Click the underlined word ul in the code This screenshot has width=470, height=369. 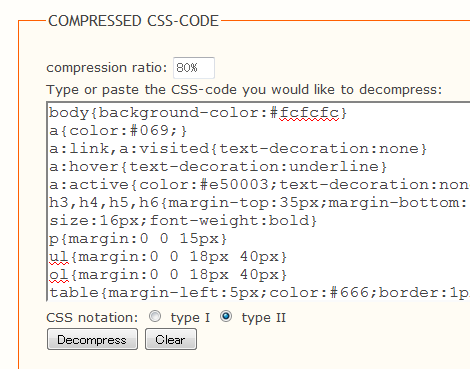(59, 257)
